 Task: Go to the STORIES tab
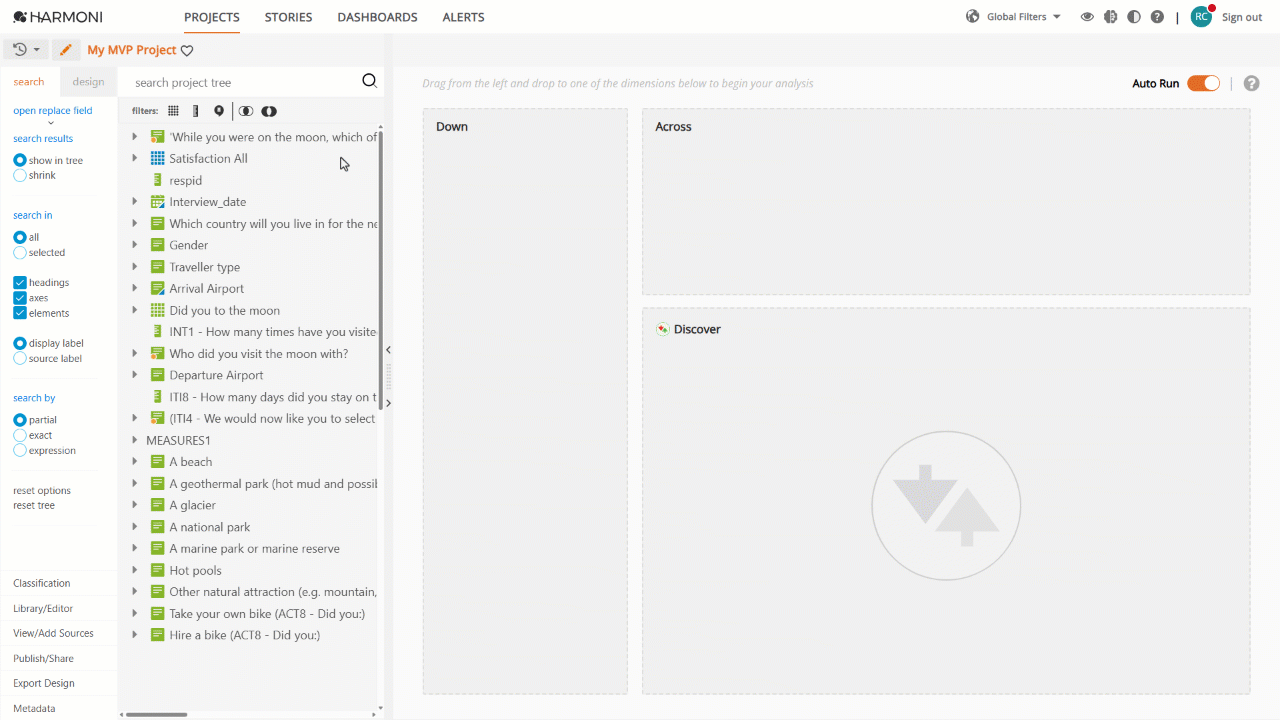point(288,17)
